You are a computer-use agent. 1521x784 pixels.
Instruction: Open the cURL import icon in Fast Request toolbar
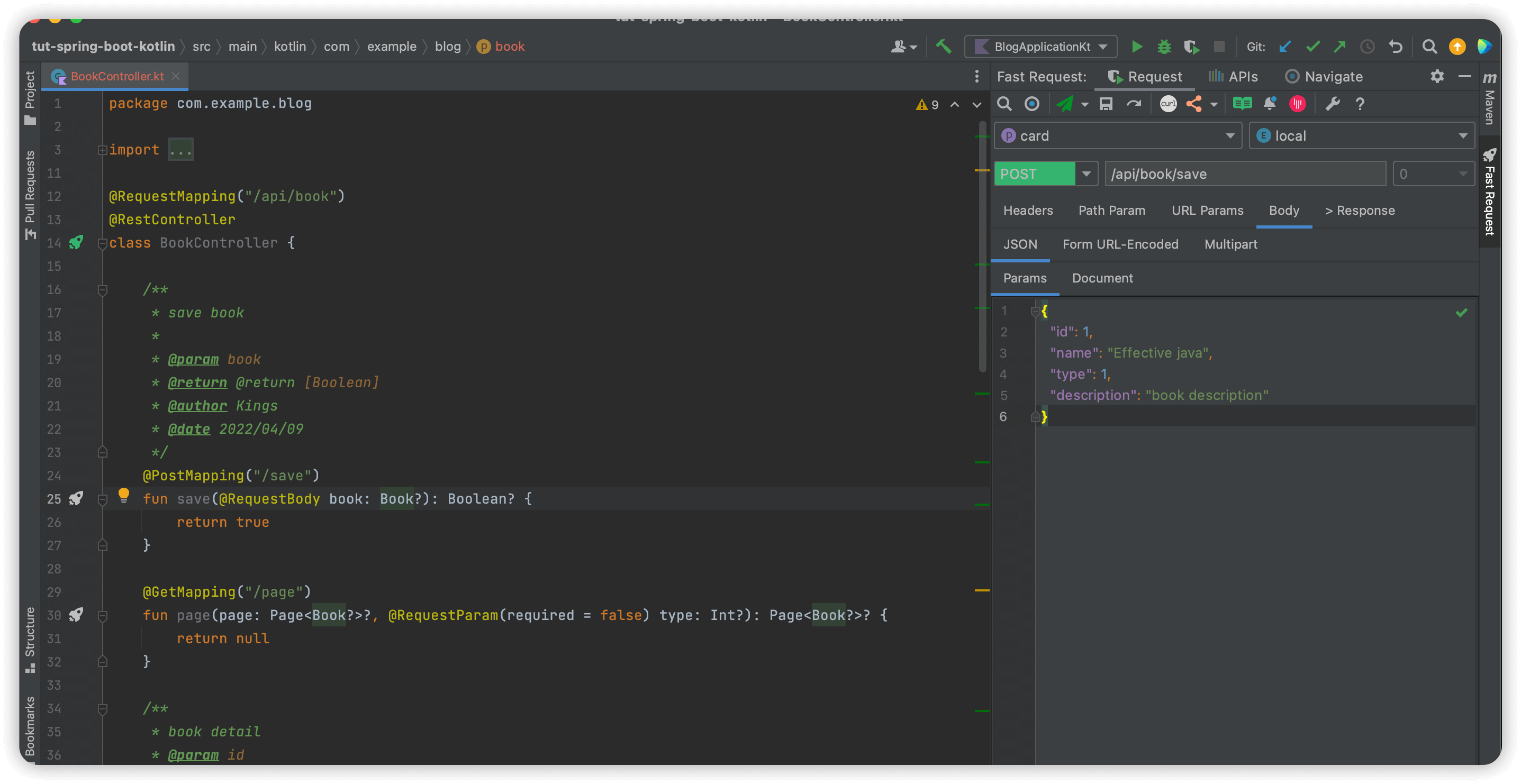[x=1168, y=103]
